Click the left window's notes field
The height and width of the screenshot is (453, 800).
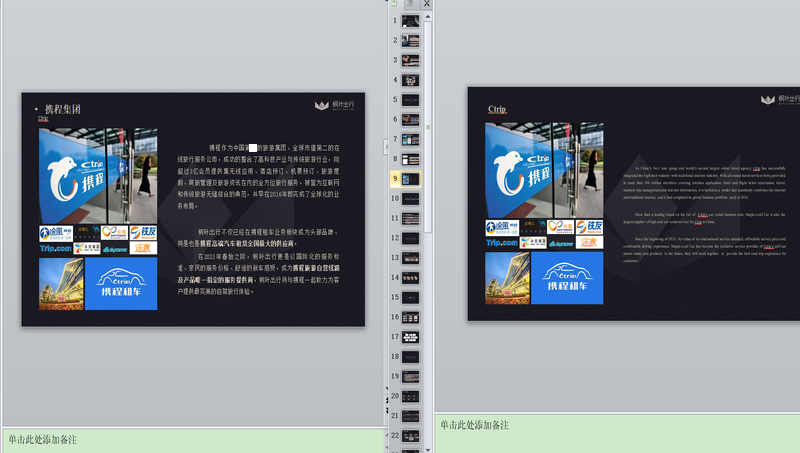coord(193,440)
